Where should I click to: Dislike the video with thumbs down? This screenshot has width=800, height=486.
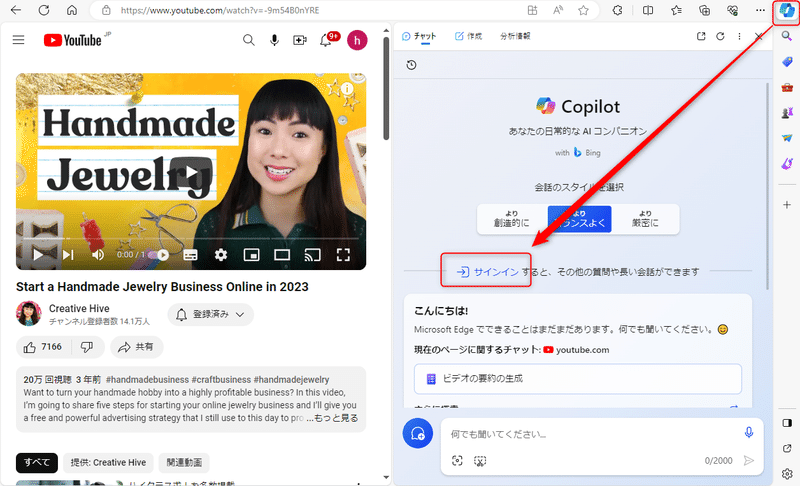click(x=87, y=347)
